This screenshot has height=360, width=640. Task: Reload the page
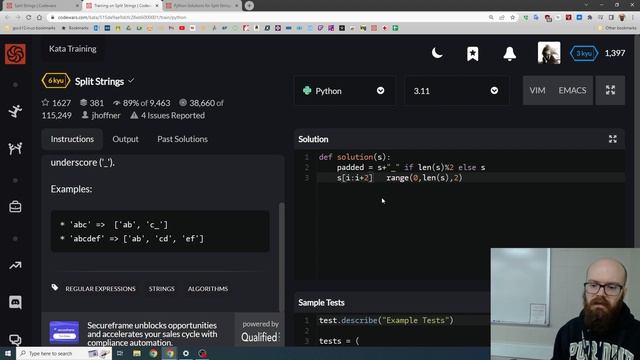click(29, 18)
